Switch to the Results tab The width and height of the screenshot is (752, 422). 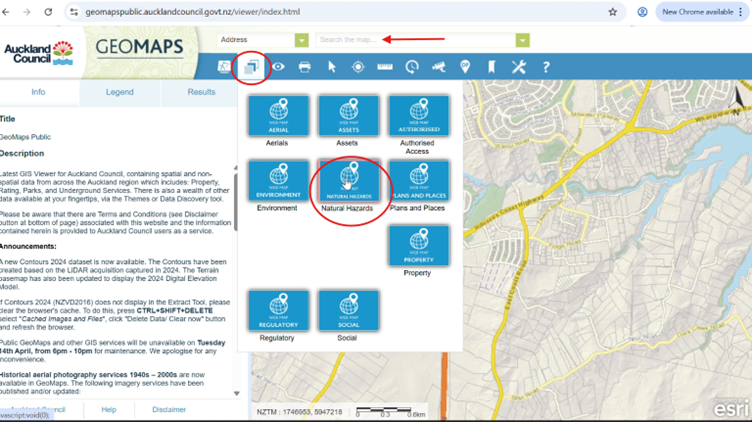pyautogui.click(x=201, y=92)
